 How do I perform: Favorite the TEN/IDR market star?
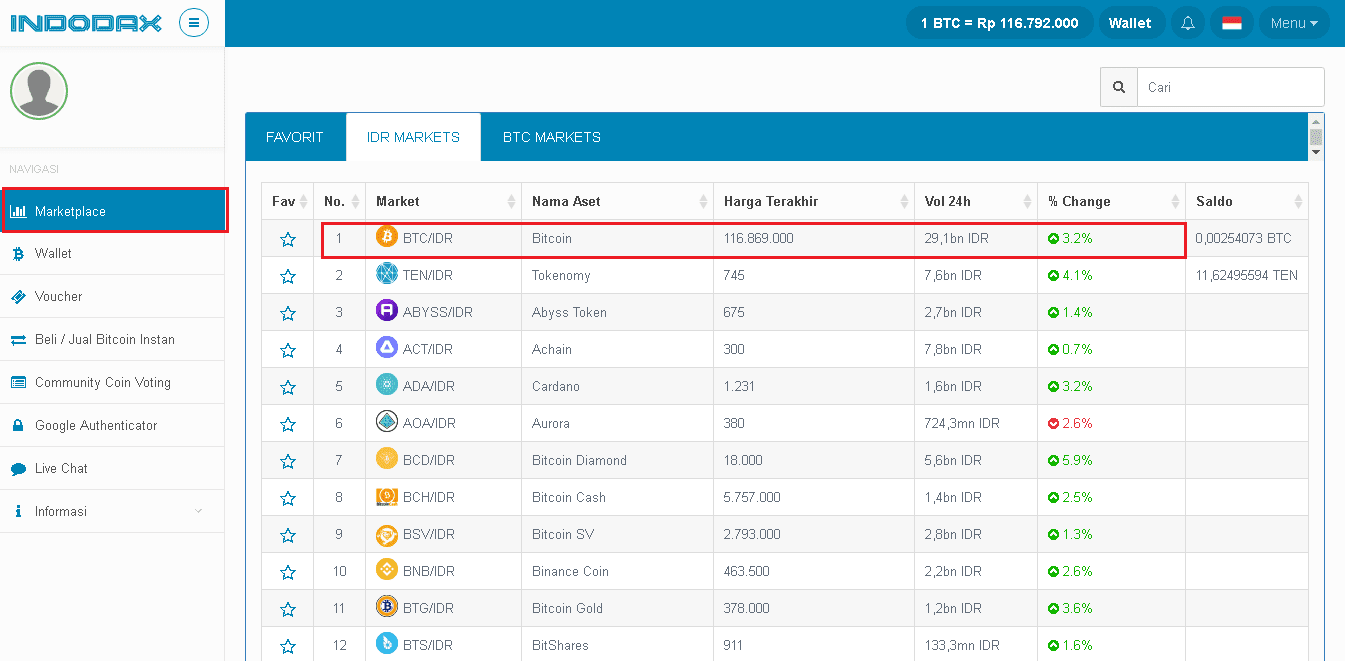288,276
